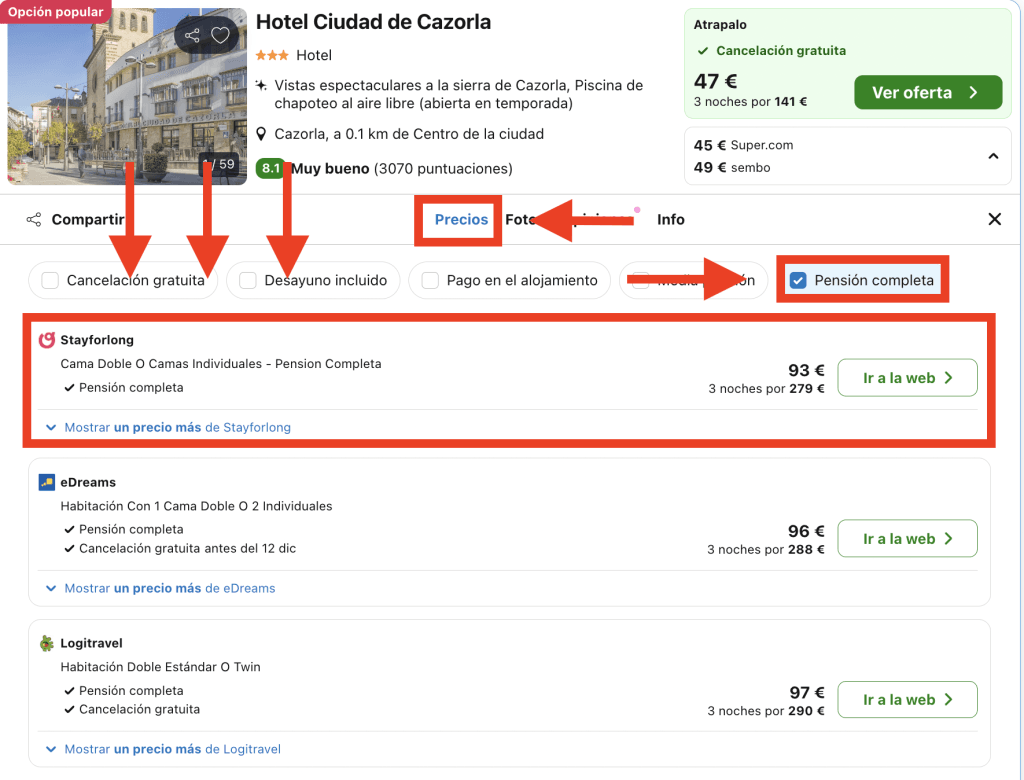Open the Info tab

670,220
